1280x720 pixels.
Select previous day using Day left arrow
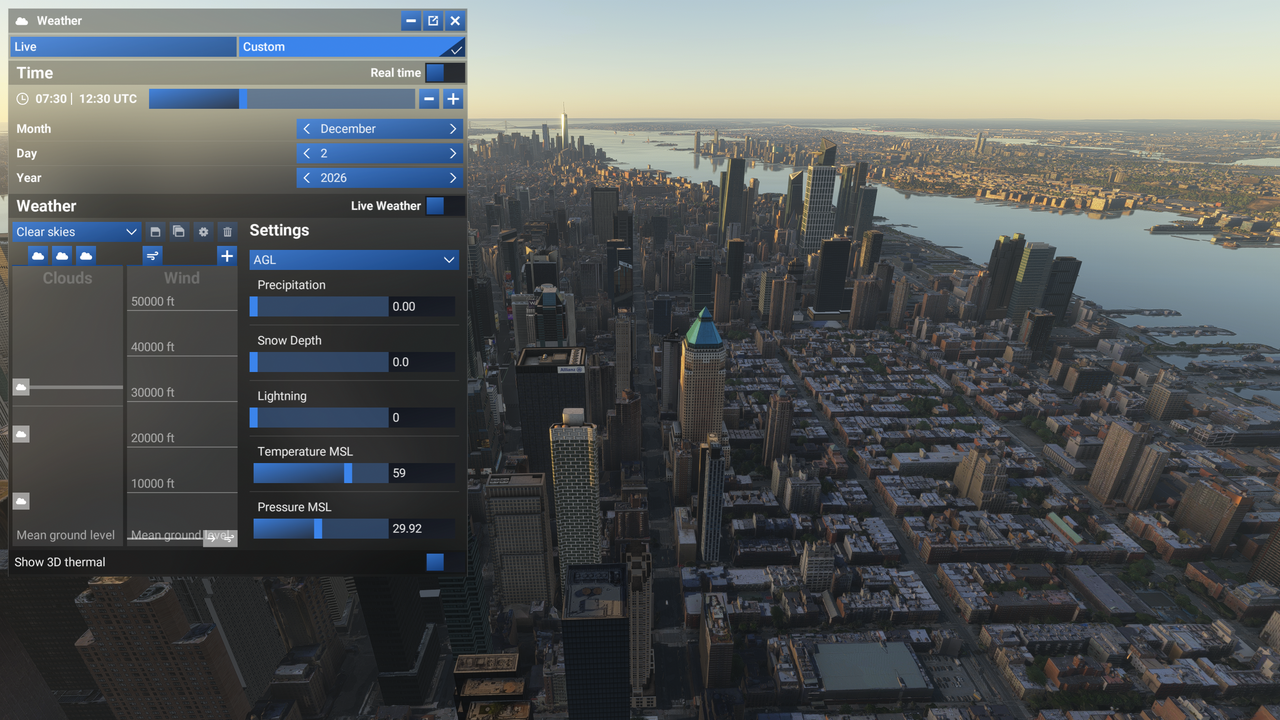(307, 154)
